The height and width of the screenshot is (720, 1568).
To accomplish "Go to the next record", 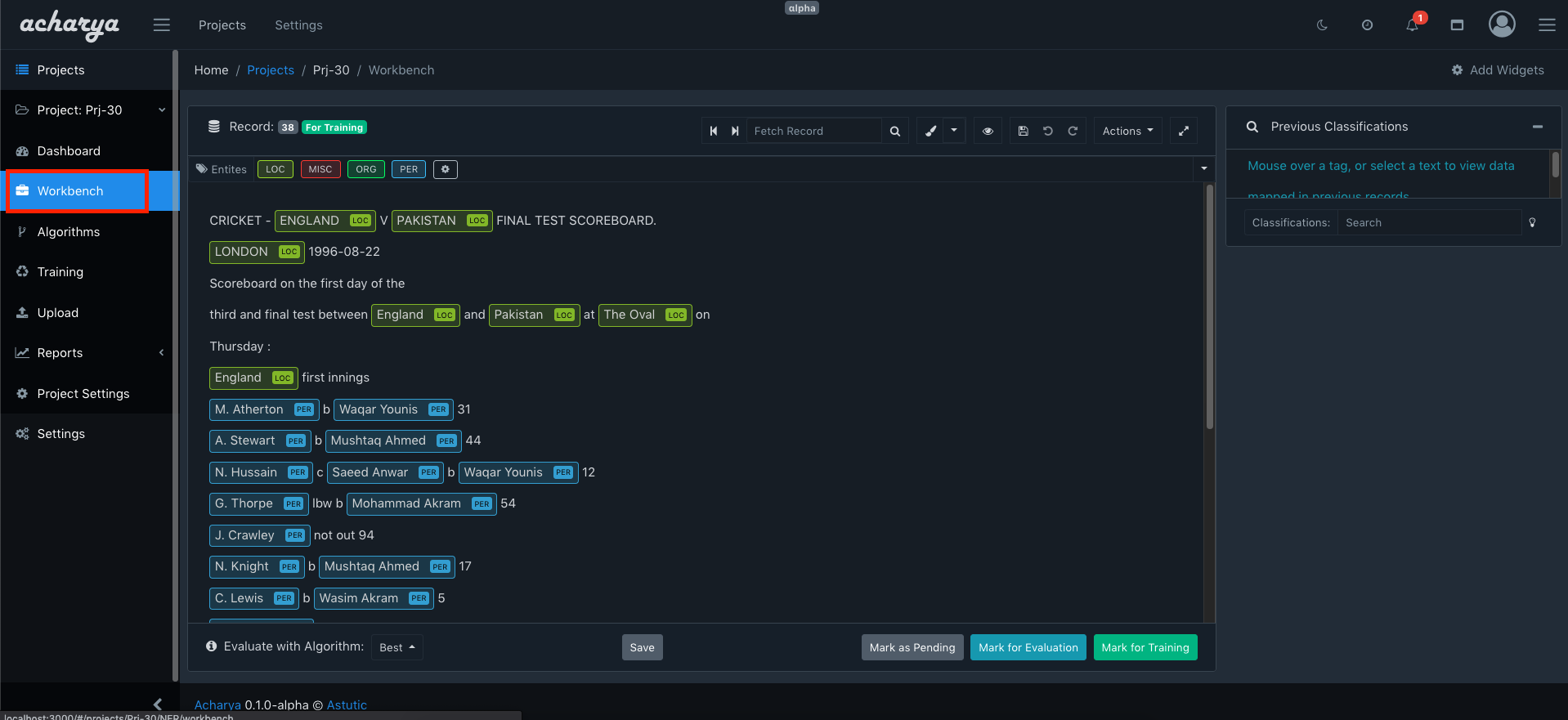I will (735, 131).
